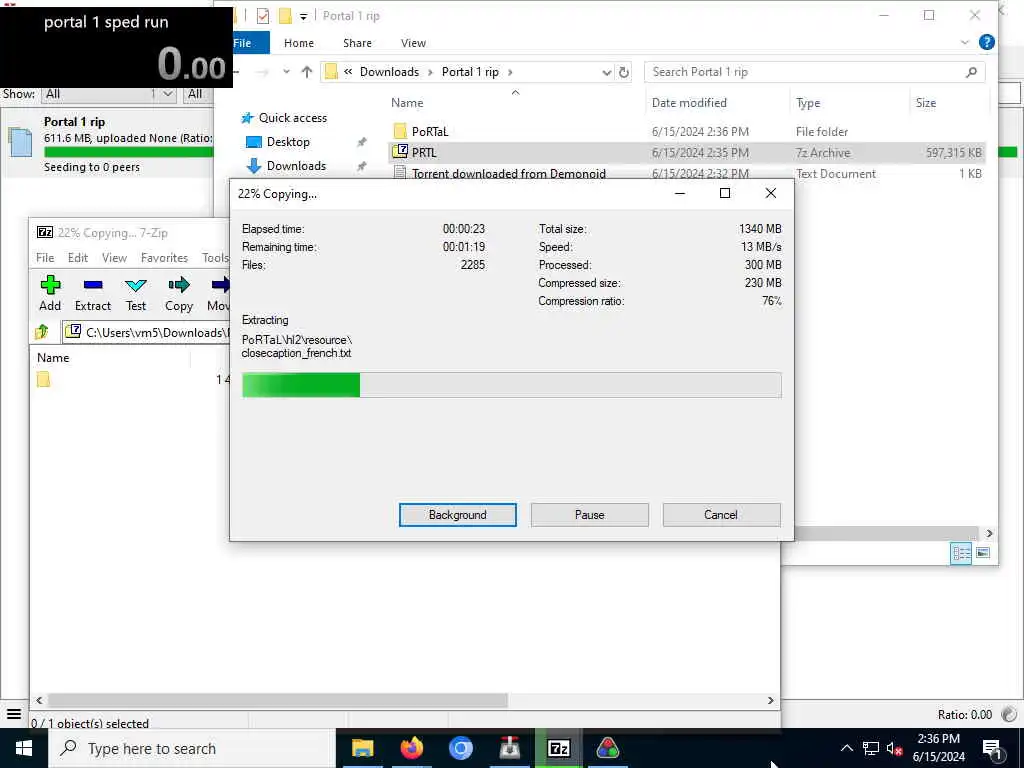Open recent locations dropdown in Explorer
The image size is (1024, 768).
pos(286,72)
